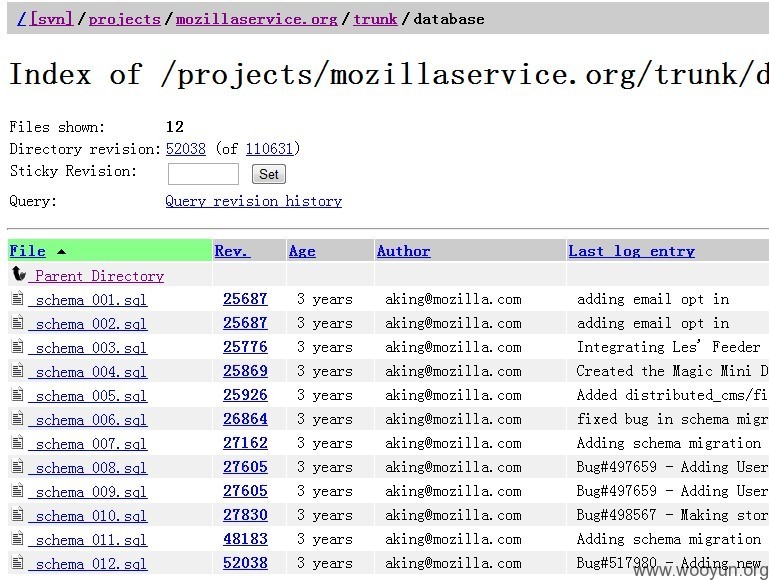This screenshot has height=580, width=769.
Task: Click the Set sticky revision button
Action: pos(269,174)
